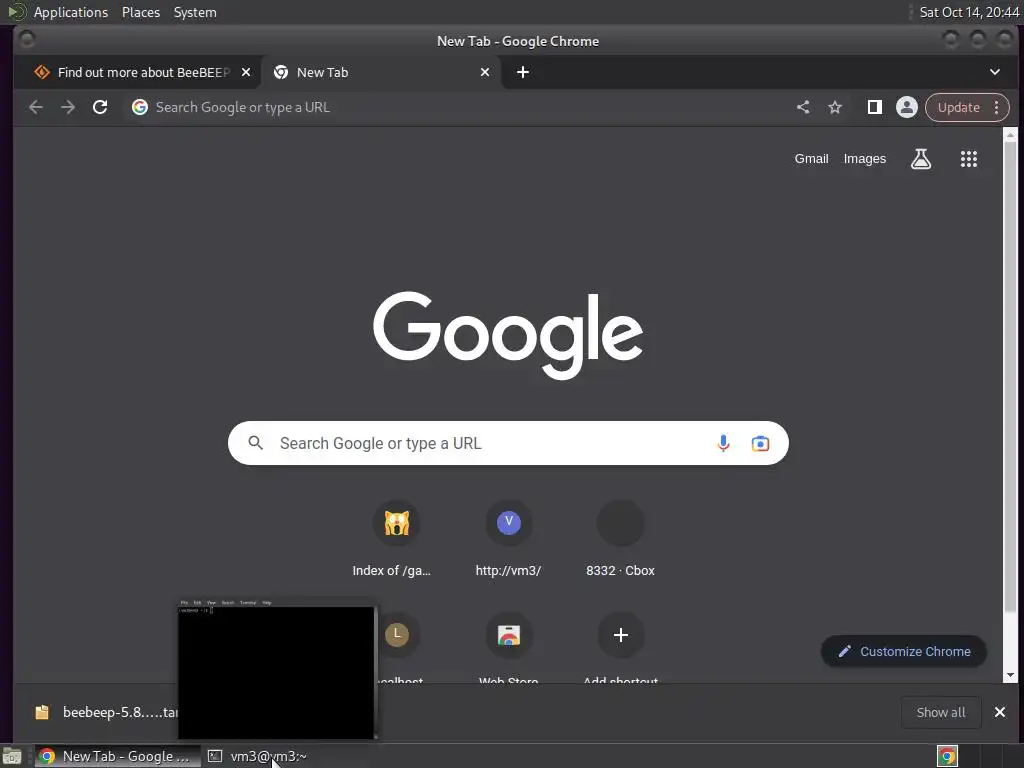The height and width of the screenshot is (768, 1024).
Task: Show desktop icon in bottom panel
Action: click(12, 756)
